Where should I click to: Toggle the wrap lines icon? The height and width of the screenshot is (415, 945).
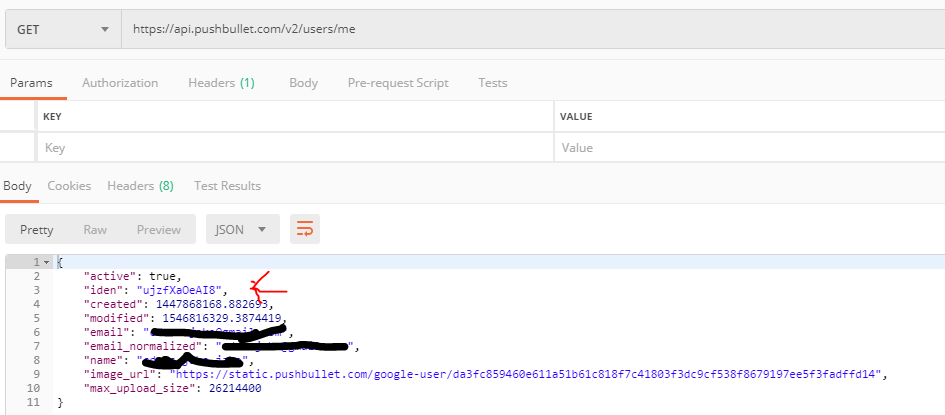coord(305,229)
